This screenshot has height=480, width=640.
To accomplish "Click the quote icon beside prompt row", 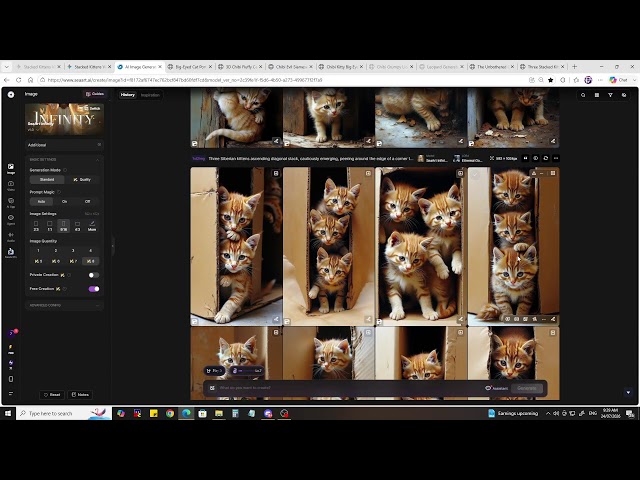I will (525, 158).
